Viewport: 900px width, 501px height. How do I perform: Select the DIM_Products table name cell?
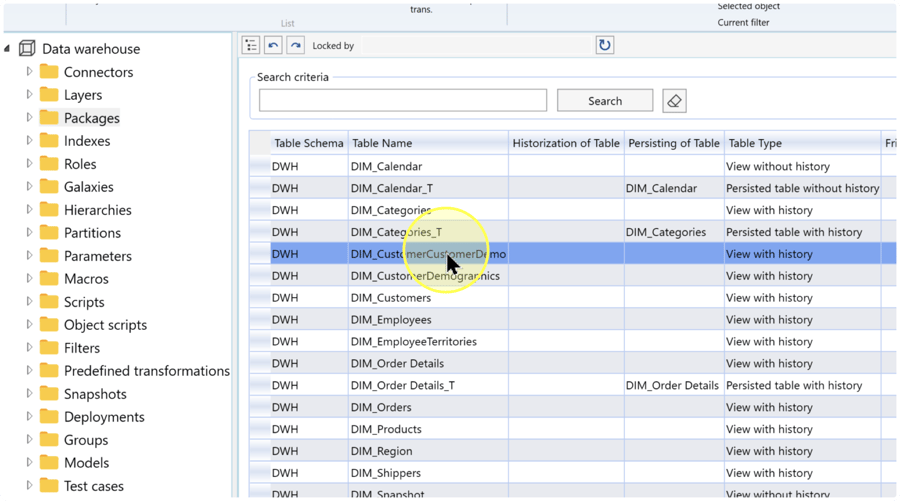coord(428,429)
